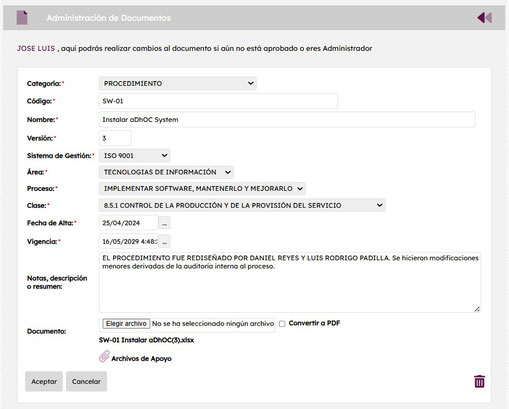Viewport: 509px width, 409px height.
Task: Open the Categoría dropdown showing PROCEDIMIENTO
Action: (178, 83)
